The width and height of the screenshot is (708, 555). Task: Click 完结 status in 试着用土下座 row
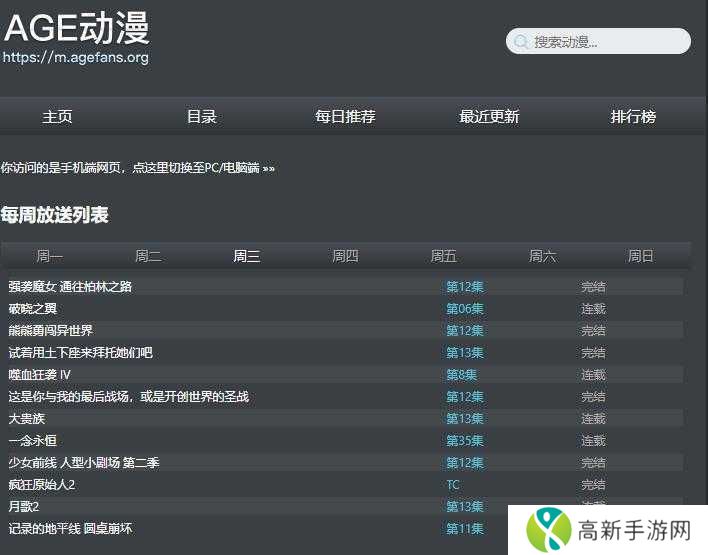coord(593,353)
